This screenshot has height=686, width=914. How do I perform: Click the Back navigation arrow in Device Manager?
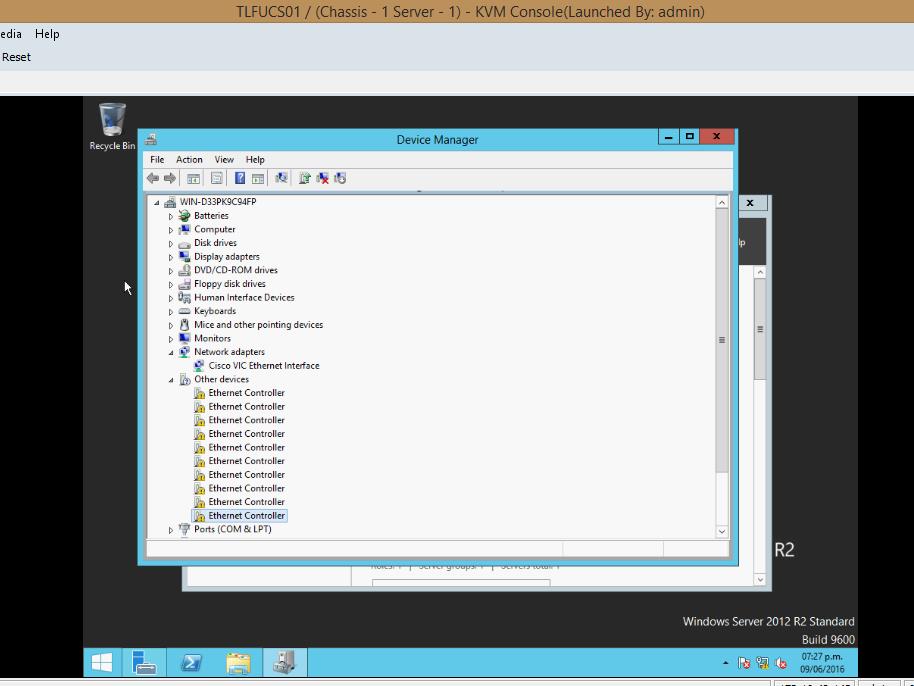152,178
